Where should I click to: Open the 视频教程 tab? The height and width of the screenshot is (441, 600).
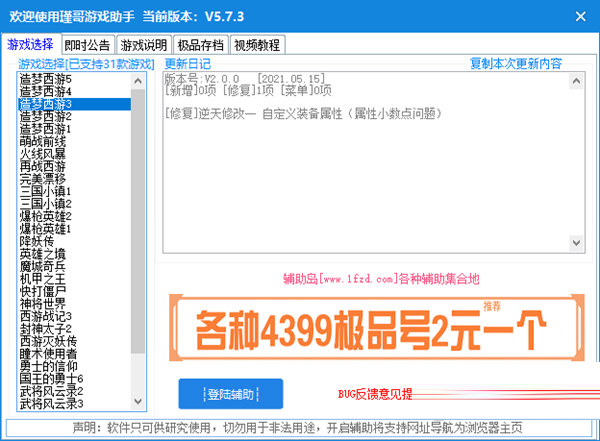point(257,45)
